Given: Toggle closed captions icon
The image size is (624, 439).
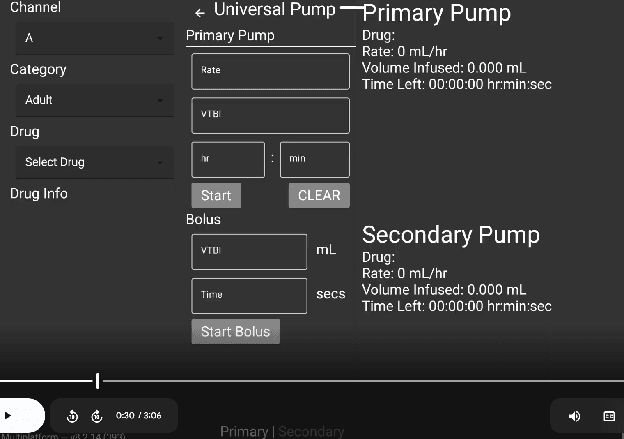Looking at the screenshot, I should click(609, 416).
